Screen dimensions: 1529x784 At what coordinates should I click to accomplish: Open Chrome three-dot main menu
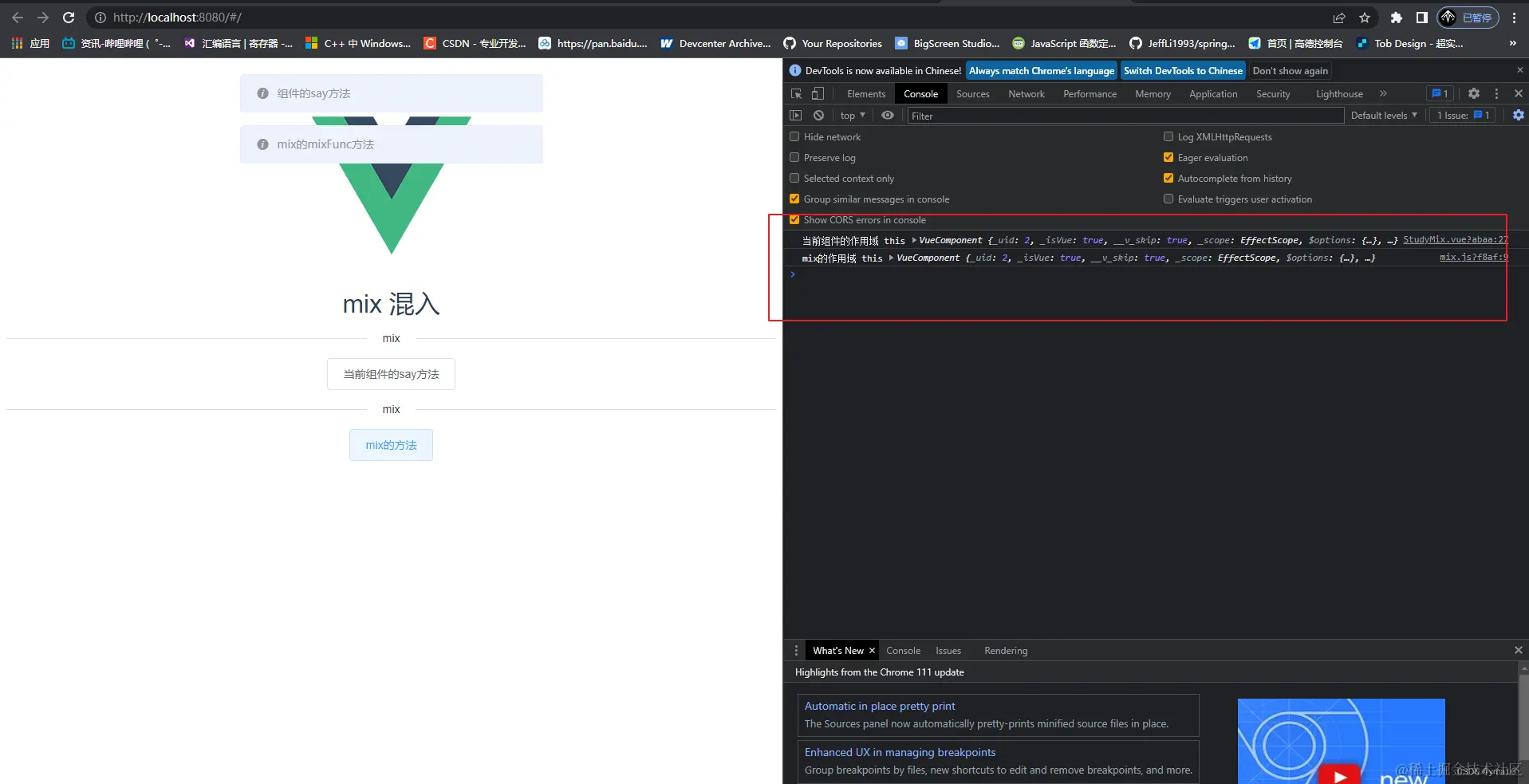1514,18
